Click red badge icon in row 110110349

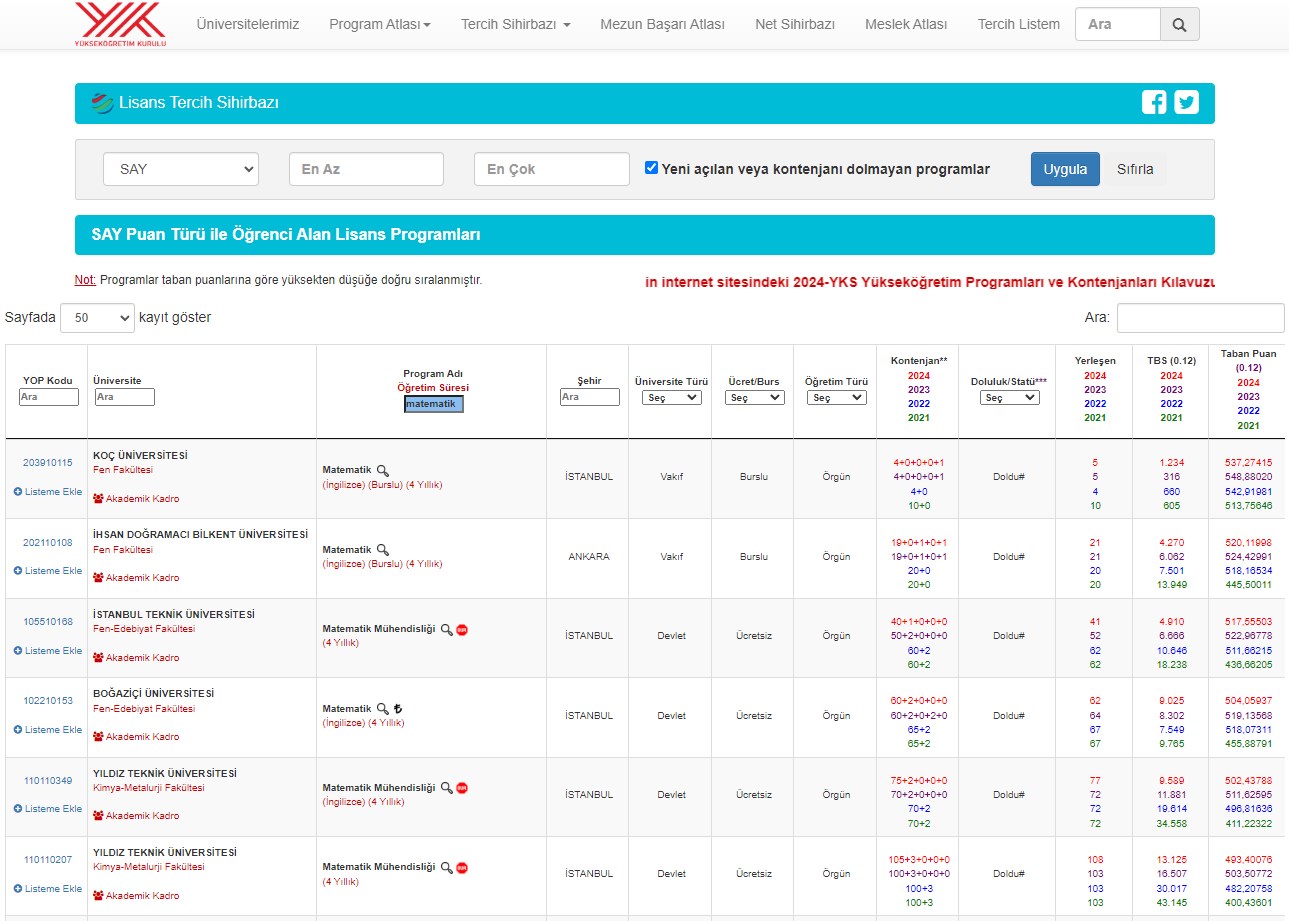coord(462,788)
